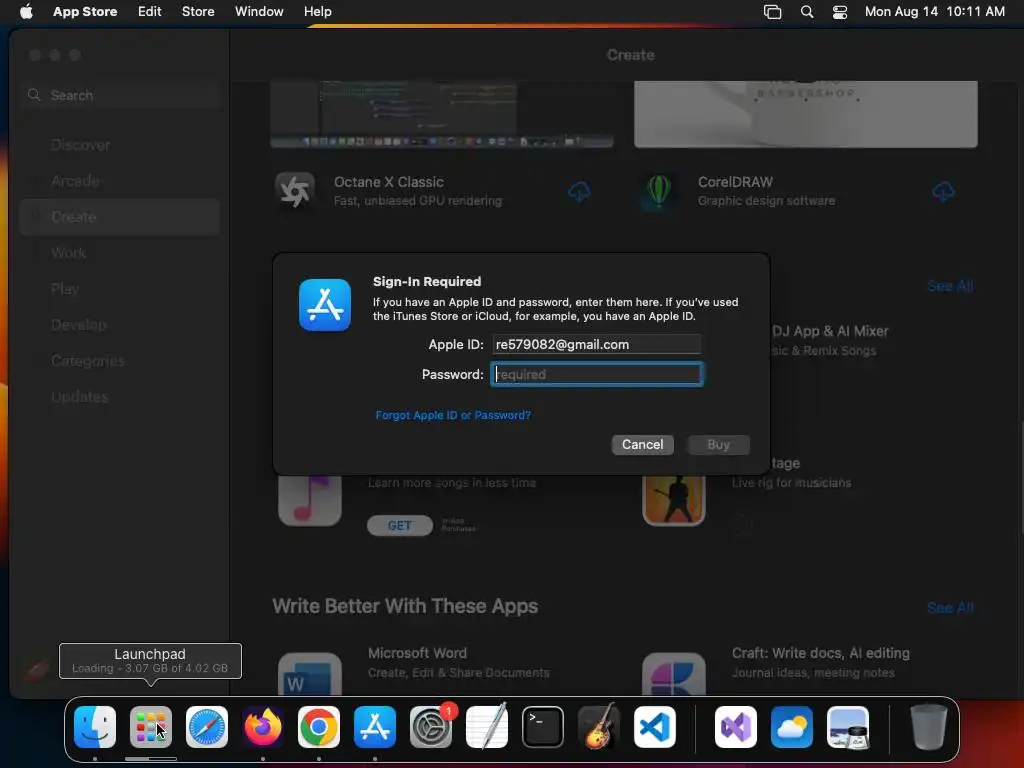Click the DJ App & AI Mixer title
1024x768 pixels.
pyautogui.click(x=830, y=331)
